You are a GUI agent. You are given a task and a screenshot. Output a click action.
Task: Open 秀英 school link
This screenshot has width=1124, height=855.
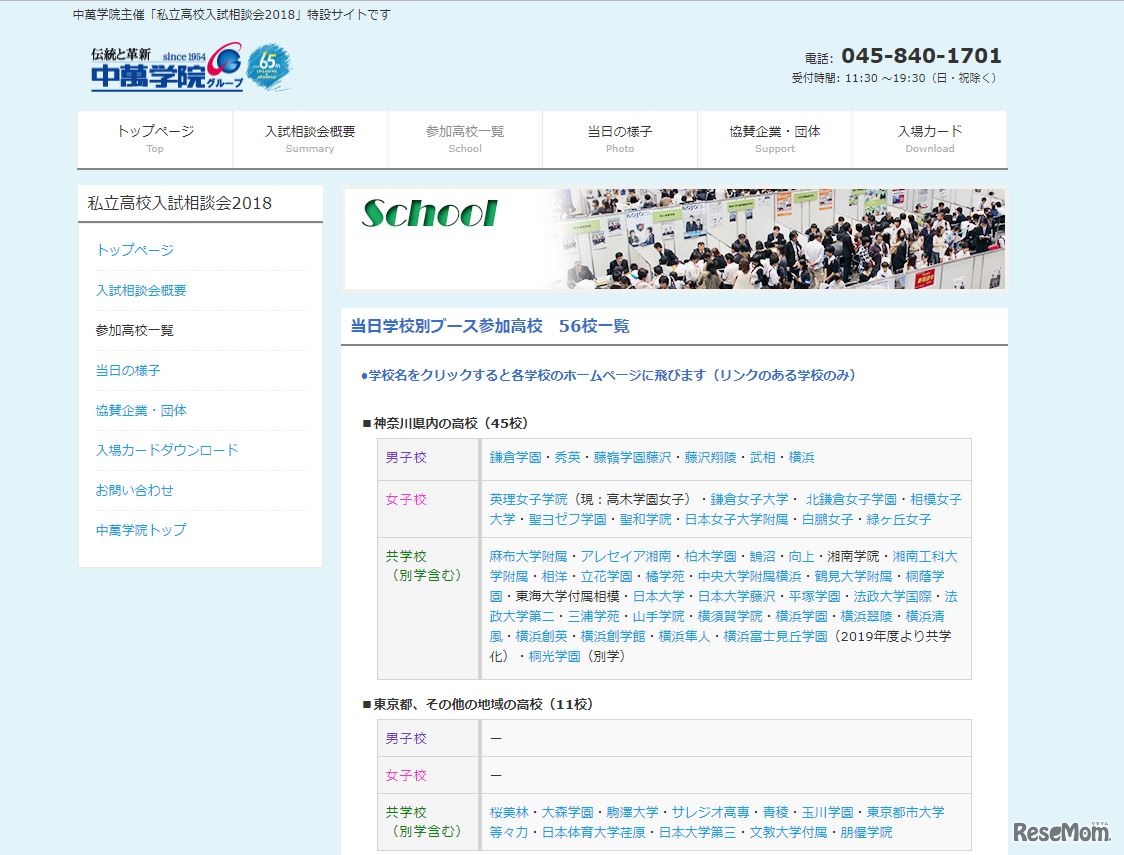click(x=568, y=457)
